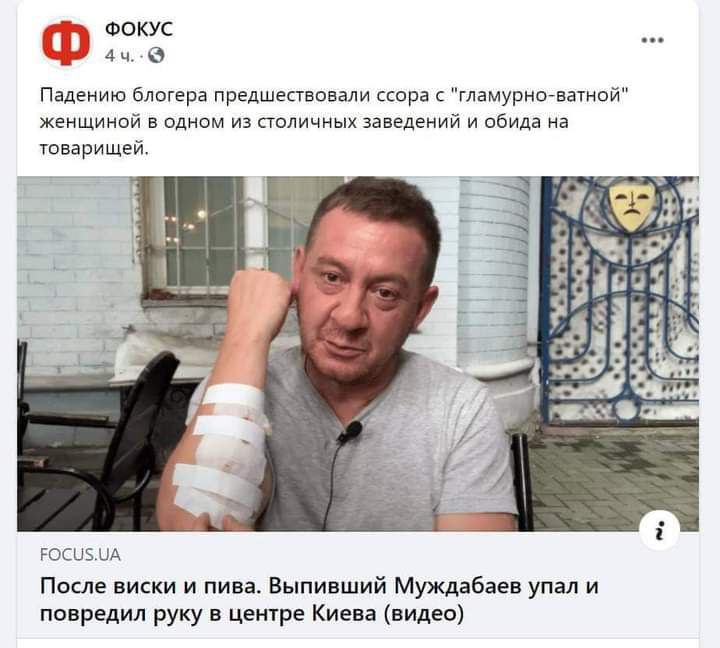Screen dimensions: 720x648
Task: Click post text starting "Падению блогера"
Action: 333,121
